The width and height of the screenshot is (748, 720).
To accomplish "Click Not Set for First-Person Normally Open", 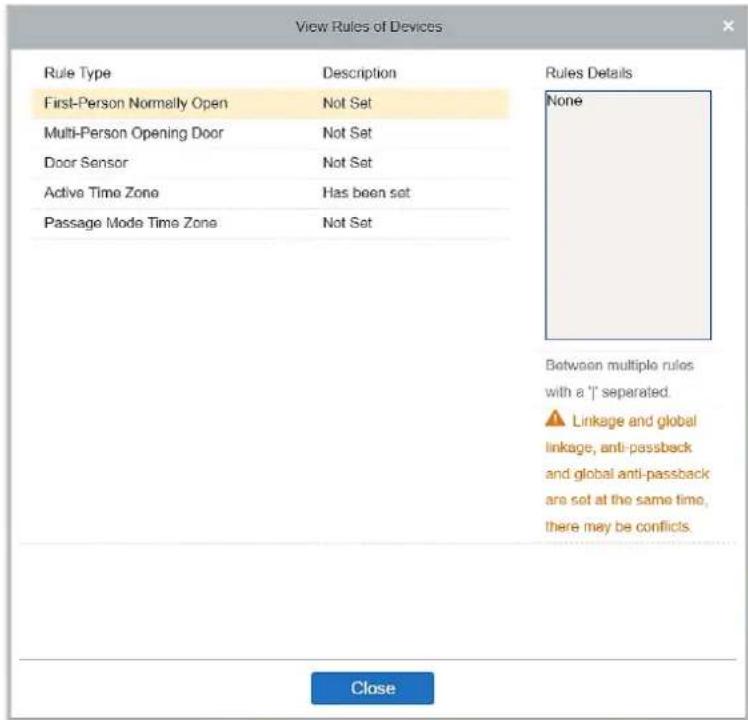I will (347, 103).
